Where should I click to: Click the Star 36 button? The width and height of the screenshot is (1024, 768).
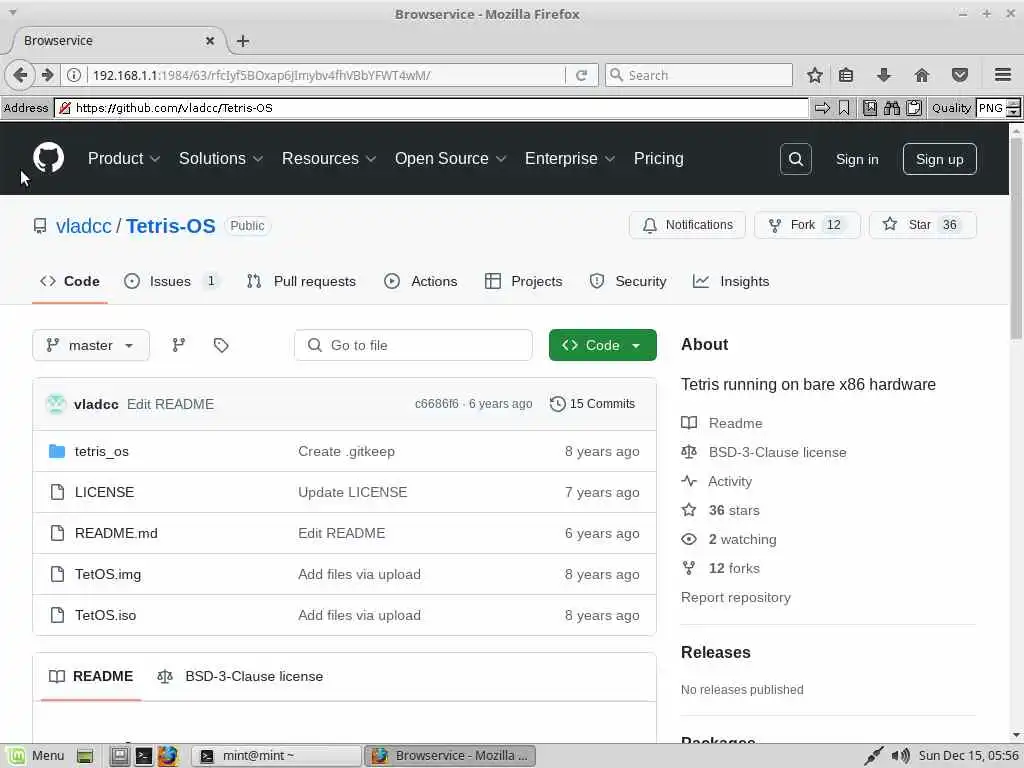pos(923,225)
